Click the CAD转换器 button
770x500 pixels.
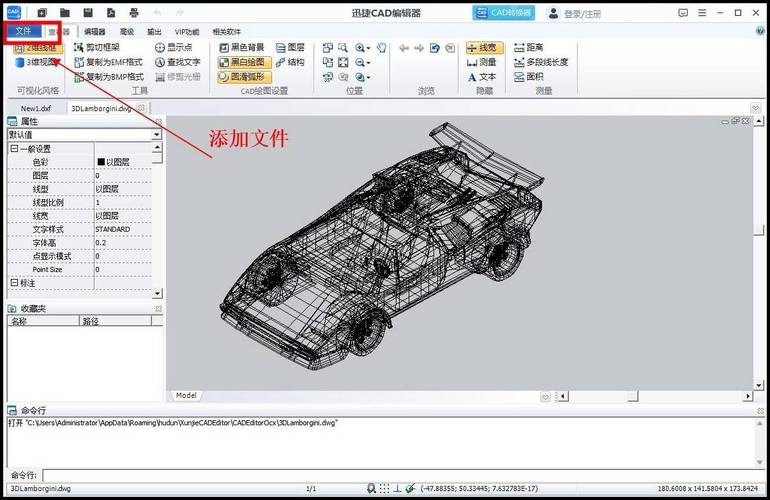504,13
